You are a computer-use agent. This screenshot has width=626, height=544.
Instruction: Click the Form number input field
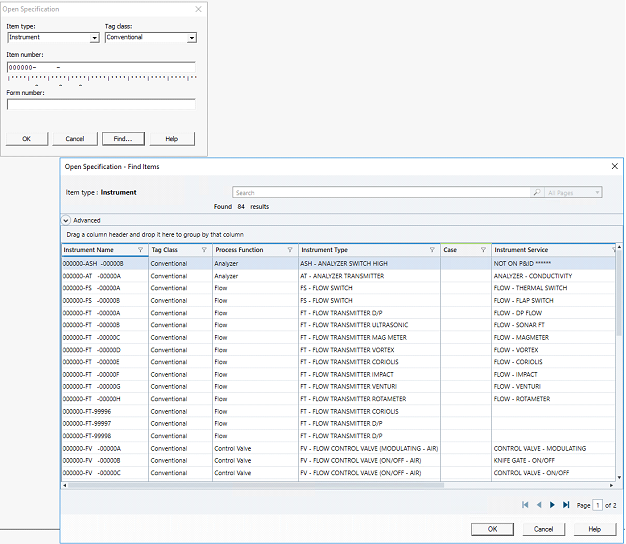click(100, 103)
